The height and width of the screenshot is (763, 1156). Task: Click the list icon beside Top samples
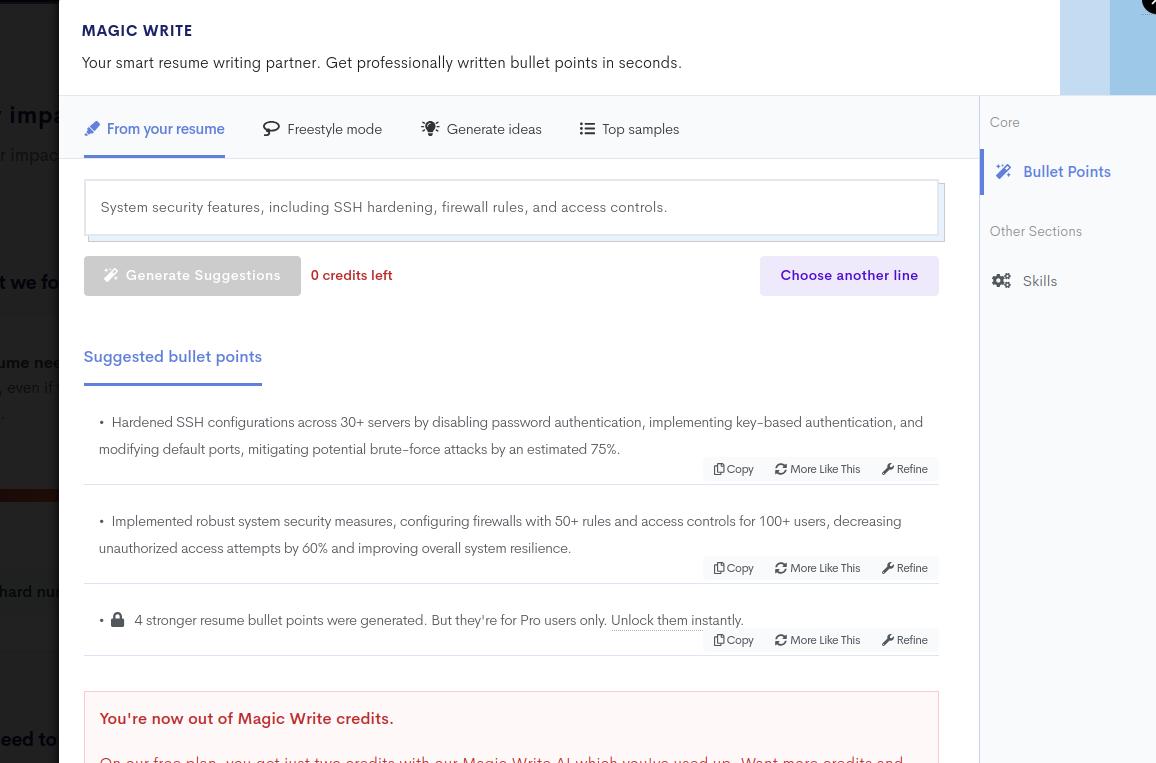[x=587, y=129]
